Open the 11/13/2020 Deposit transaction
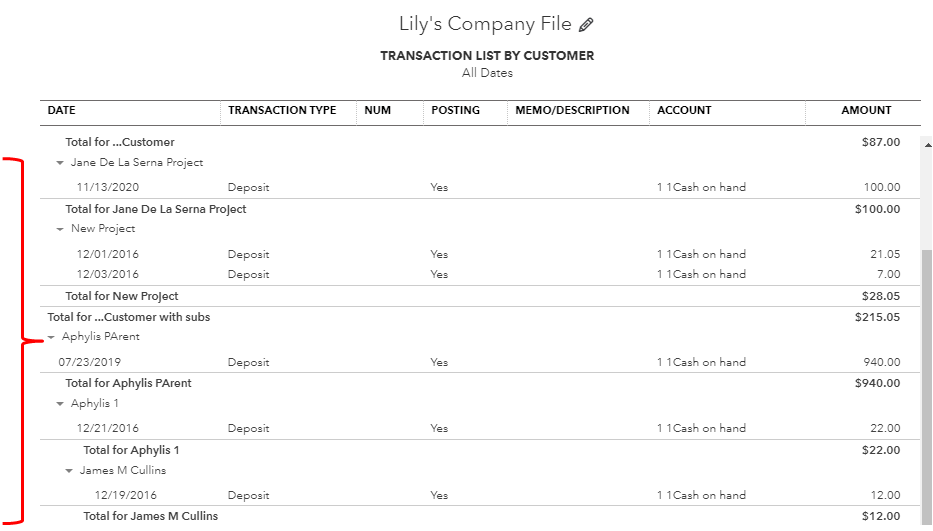Viewport: 933px width, 531px height. tap(480, 187)
